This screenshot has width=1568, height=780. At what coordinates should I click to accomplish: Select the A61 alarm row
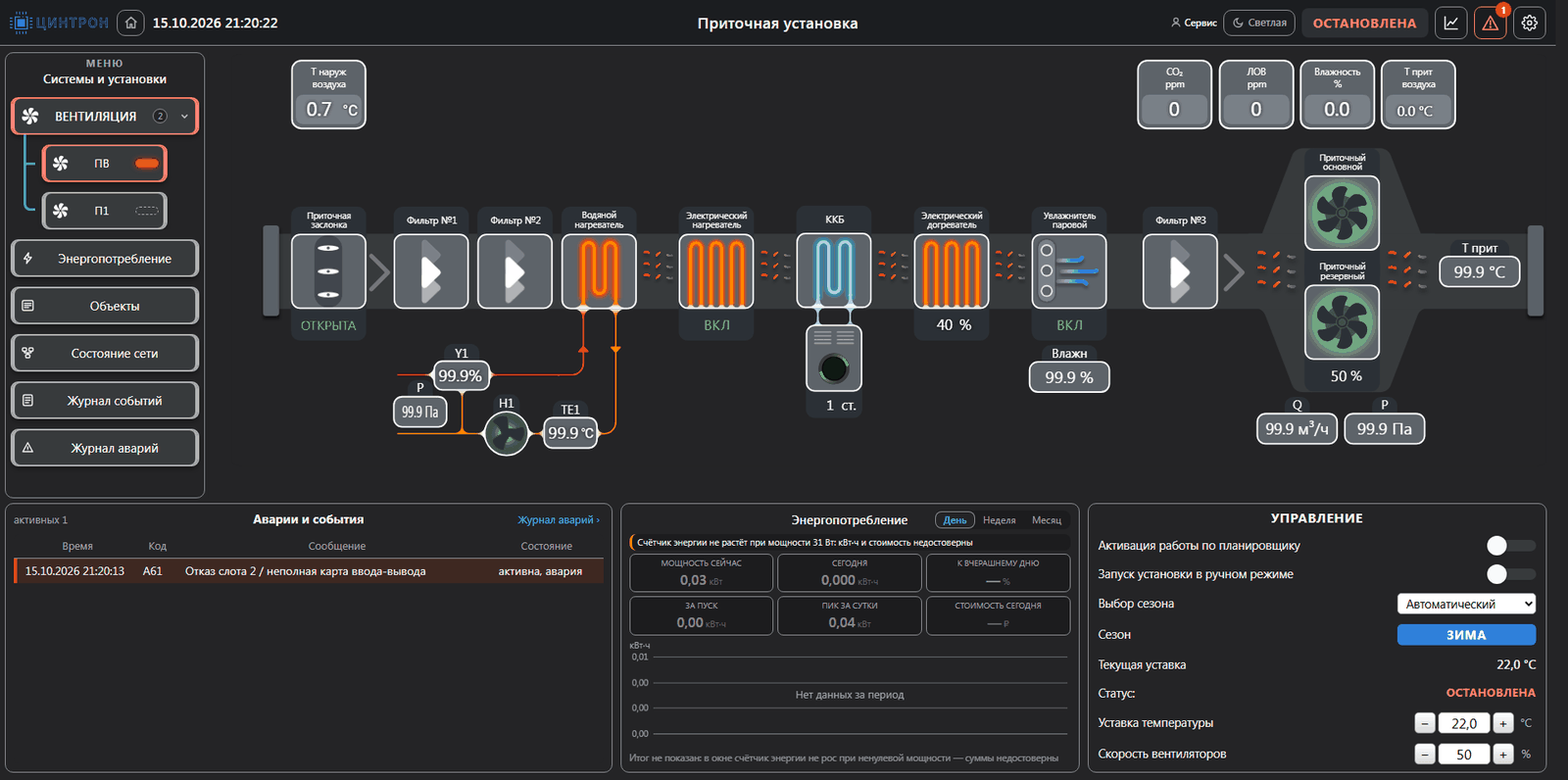click(309, 571)
